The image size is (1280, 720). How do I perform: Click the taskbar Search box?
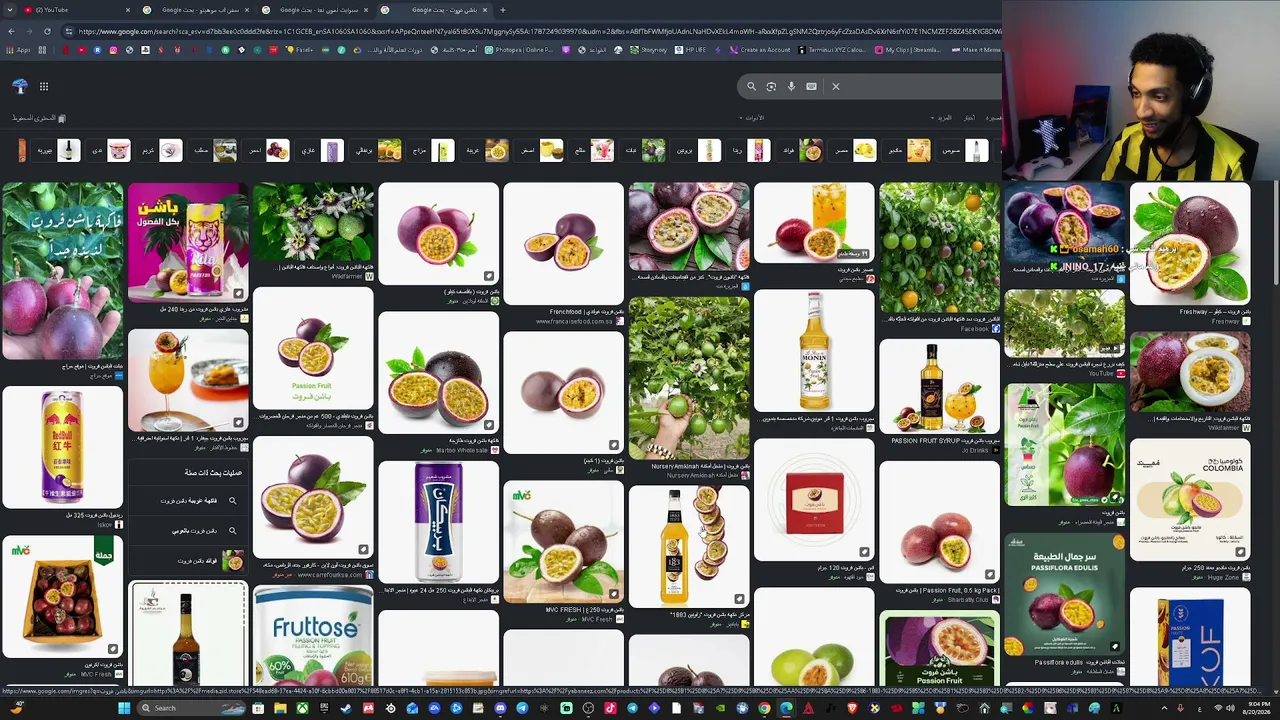click(192, 708)
